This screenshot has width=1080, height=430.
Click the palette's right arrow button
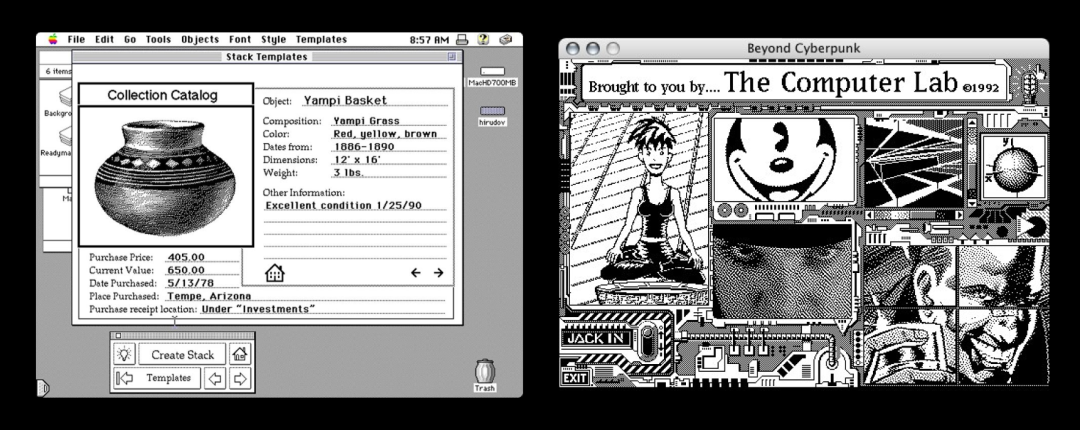click(x=240, y=378)
